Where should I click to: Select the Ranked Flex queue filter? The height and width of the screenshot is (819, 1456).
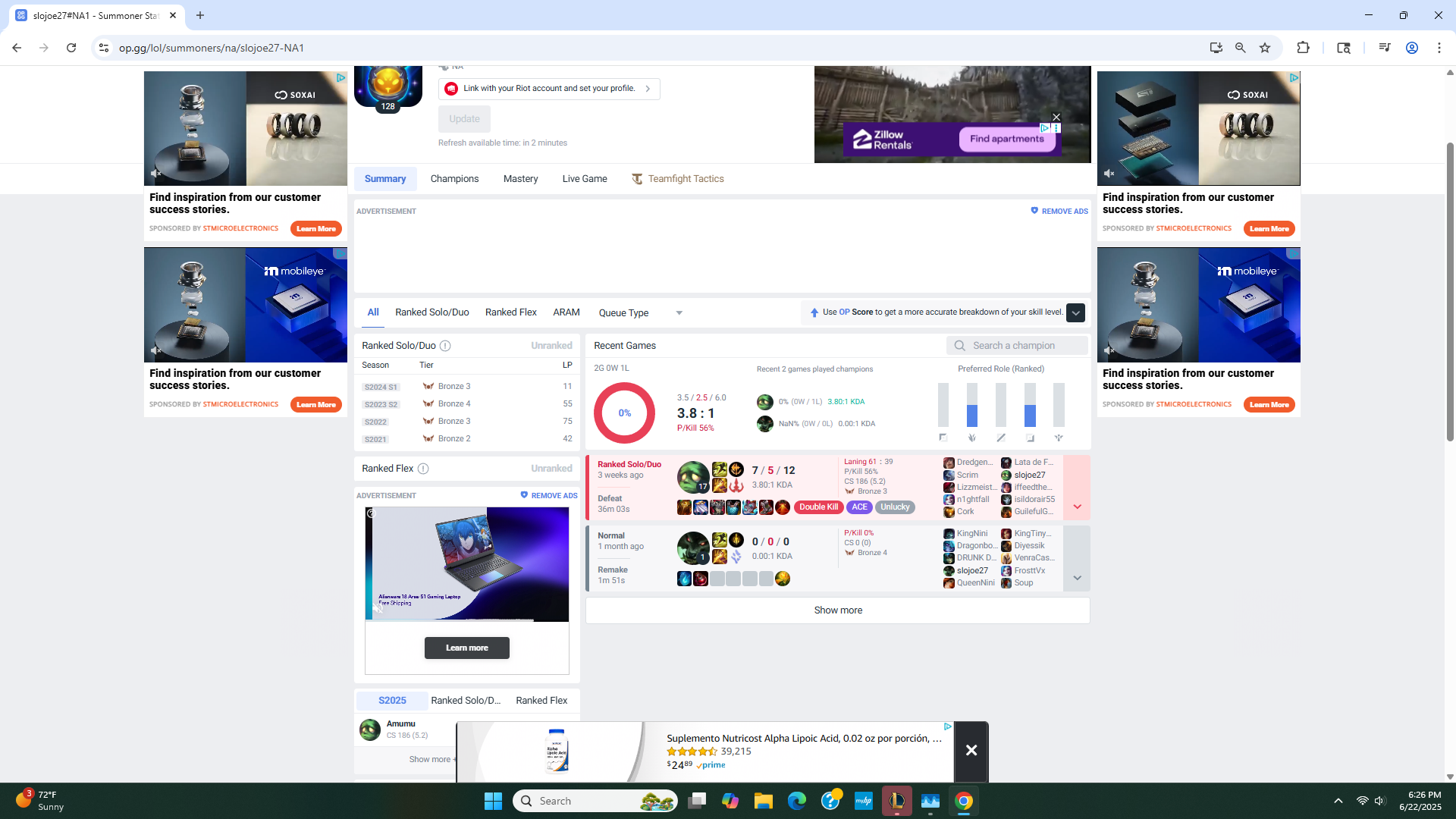coord(510,312)
